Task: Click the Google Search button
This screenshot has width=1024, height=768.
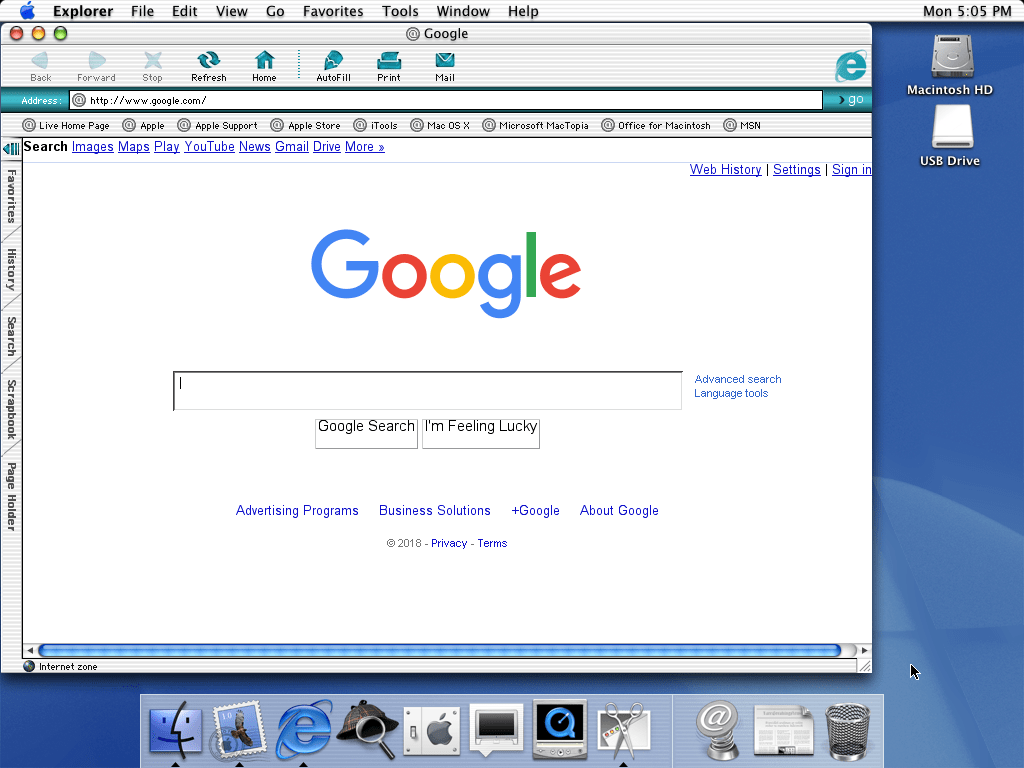Action: coord(366,433)
